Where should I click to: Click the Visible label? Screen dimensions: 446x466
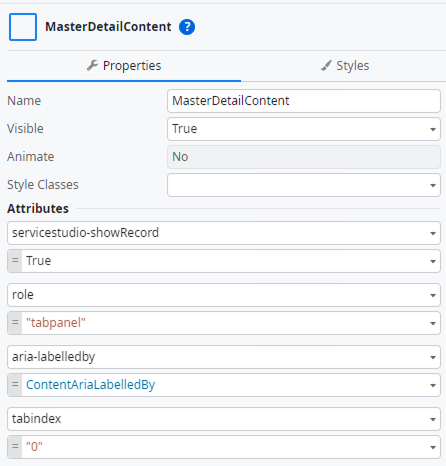pyautogui.click(x=25, y=129)
